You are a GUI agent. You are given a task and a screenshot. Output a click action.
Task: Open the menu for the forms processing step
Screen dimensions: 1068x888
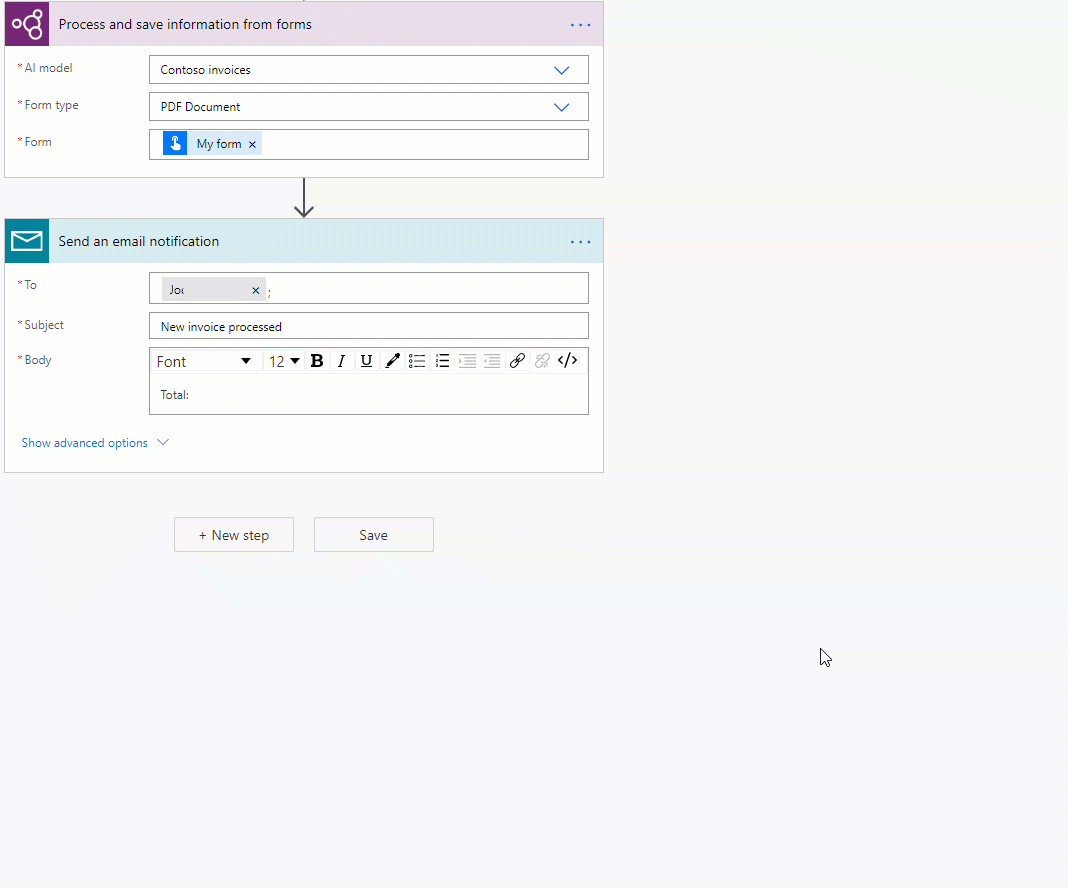tap(580, 24)
